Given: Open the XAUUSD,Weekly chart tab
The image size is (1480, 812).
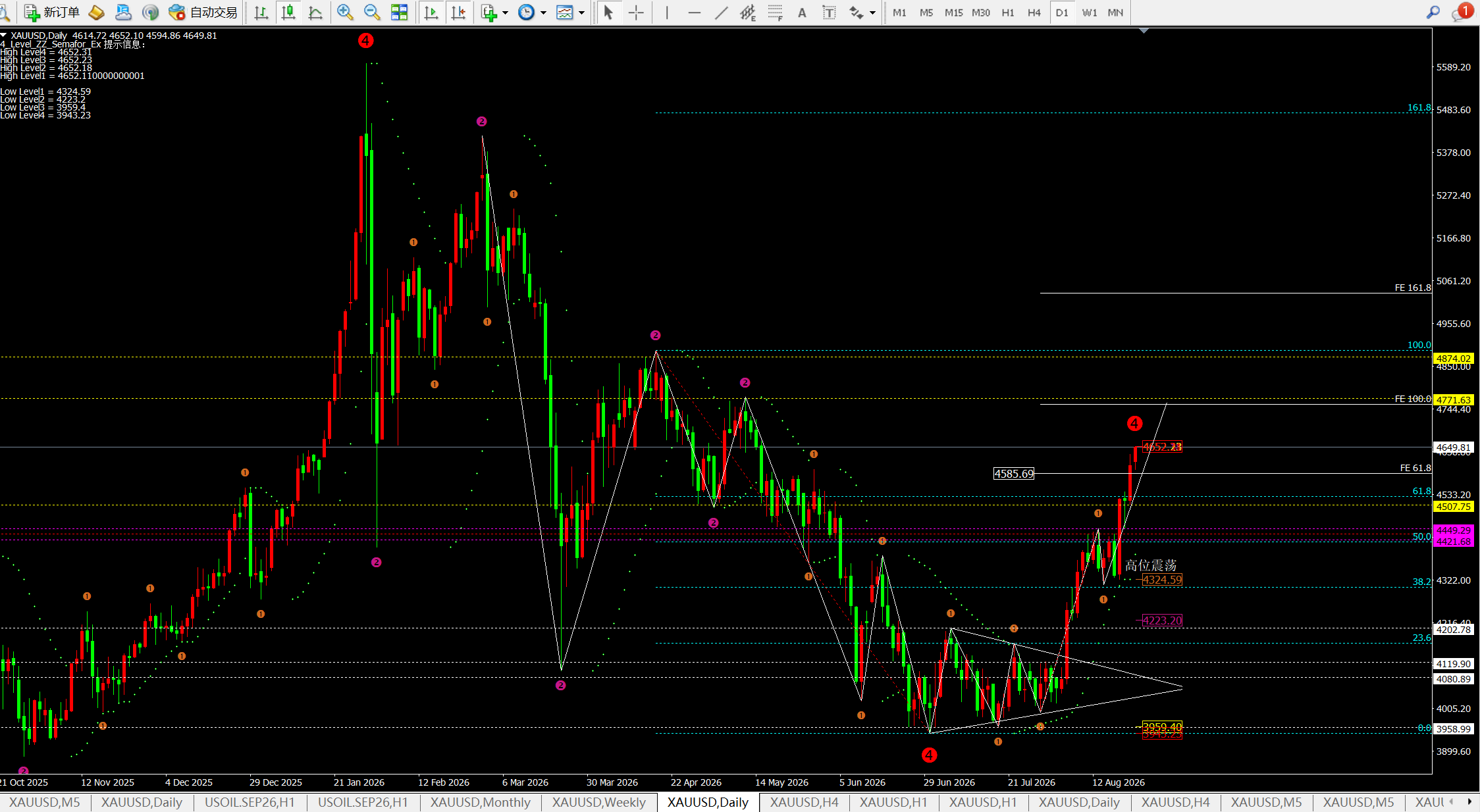Looking at the screenshot, I should coord(598,802).
